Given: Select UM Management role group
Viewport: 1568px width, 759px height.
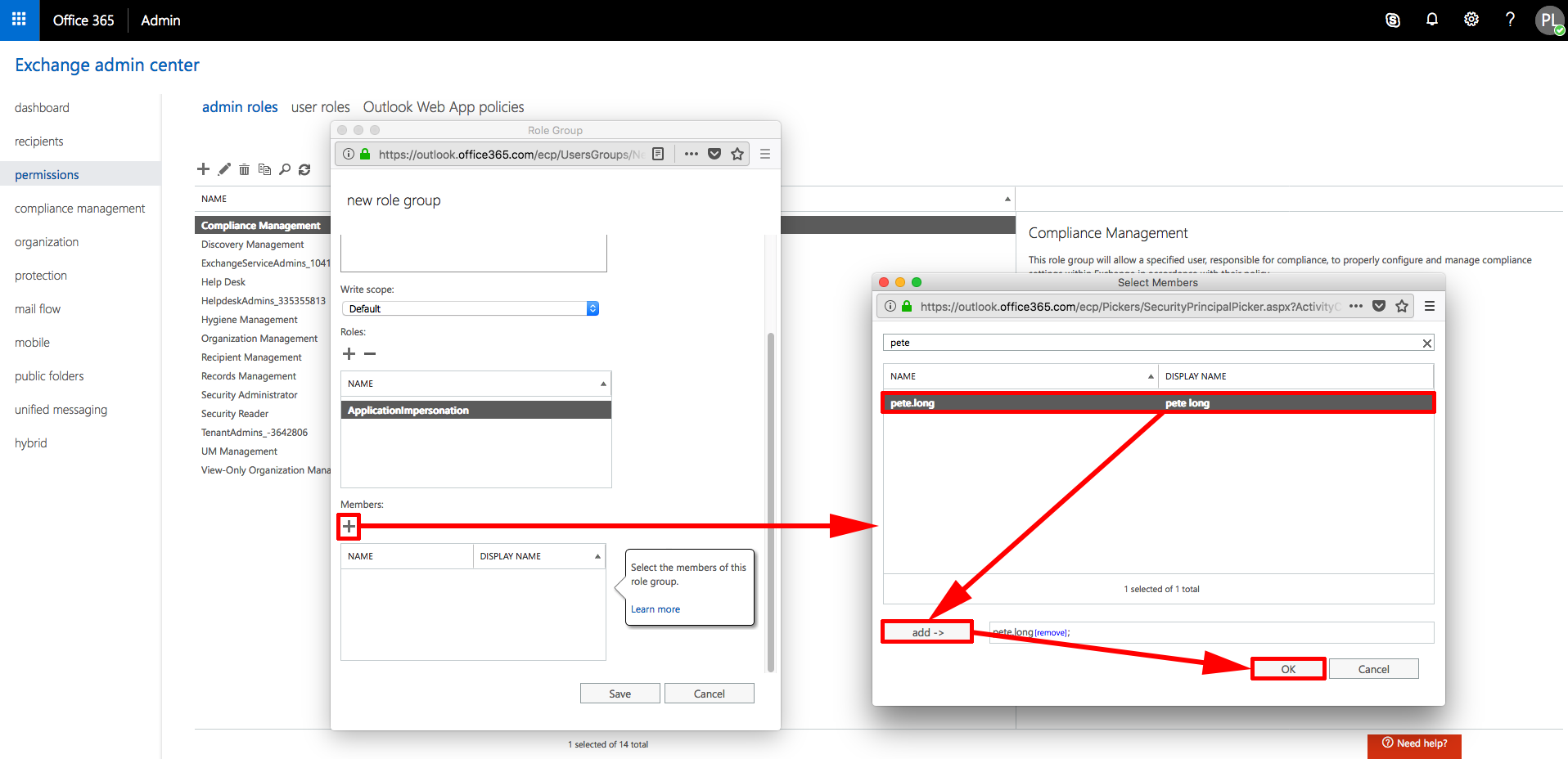Looking at the screenshot, I should click(x=239, y=451).
